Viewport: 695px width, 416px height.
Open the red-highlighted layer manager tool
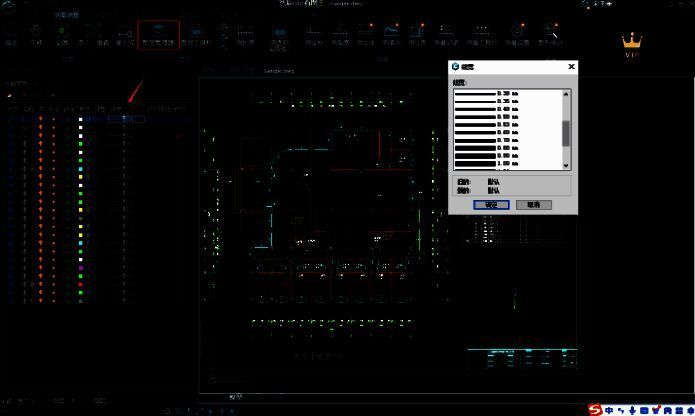pos(158,36)
